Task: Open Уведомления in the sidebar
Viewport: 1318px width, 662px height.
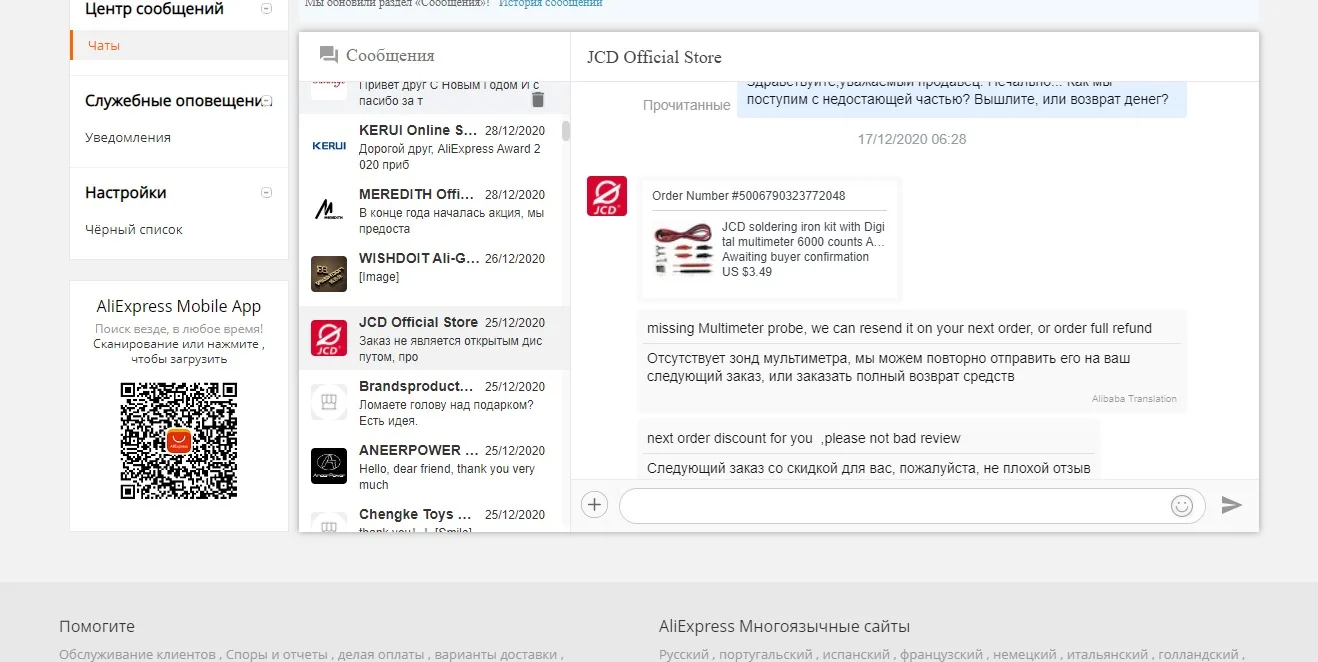Action: click(128, 137)
